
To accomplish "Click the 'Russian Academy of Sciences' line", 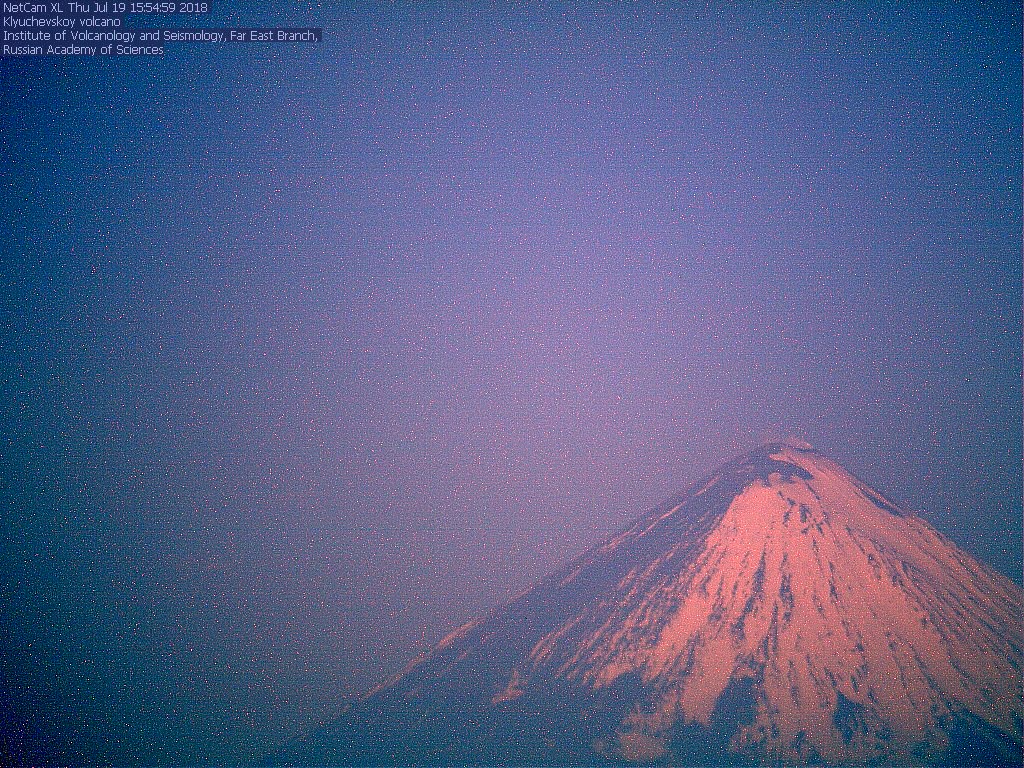I will [84, 50].
